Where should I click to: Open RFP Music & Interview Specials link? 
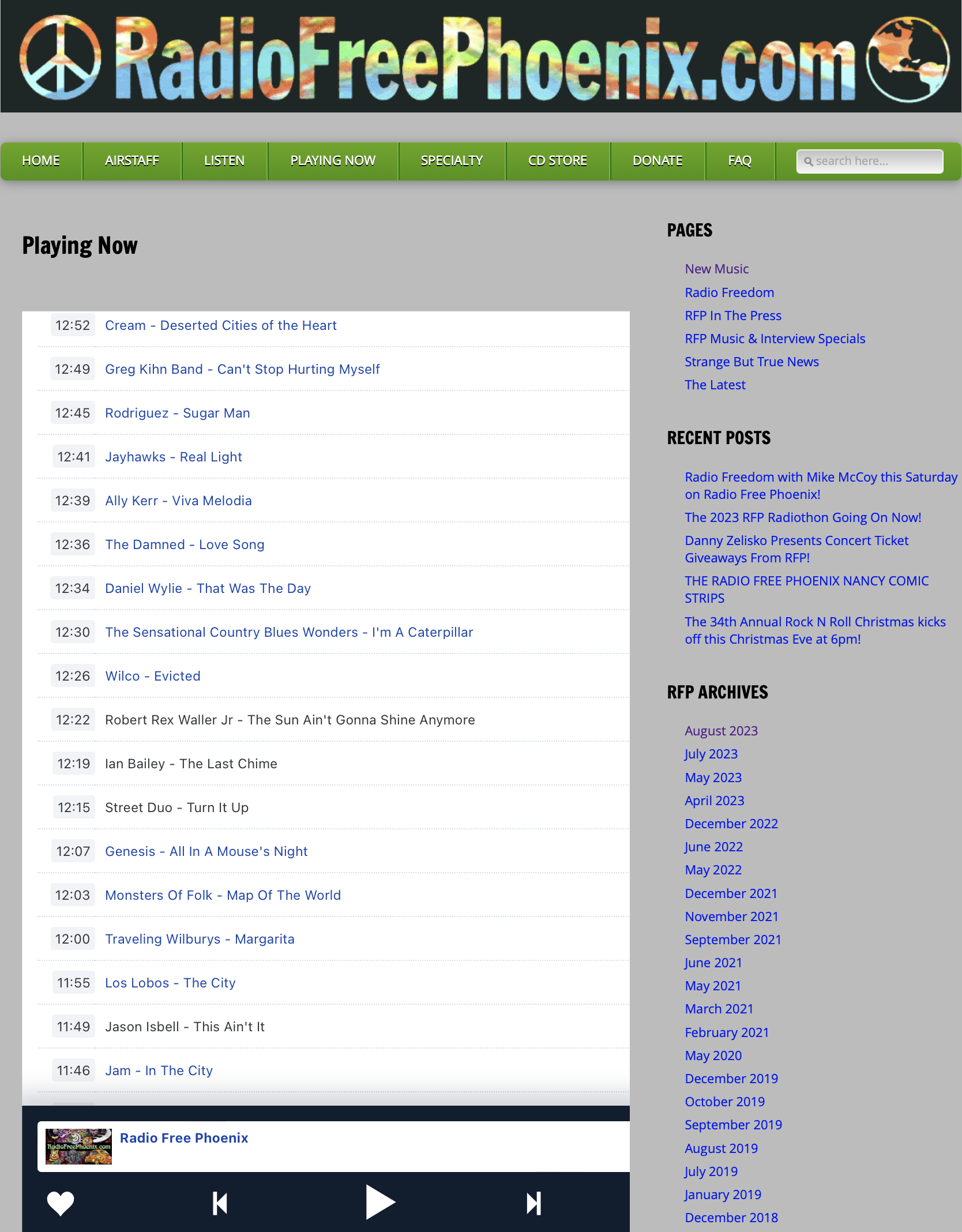click(x=775, y=339)
